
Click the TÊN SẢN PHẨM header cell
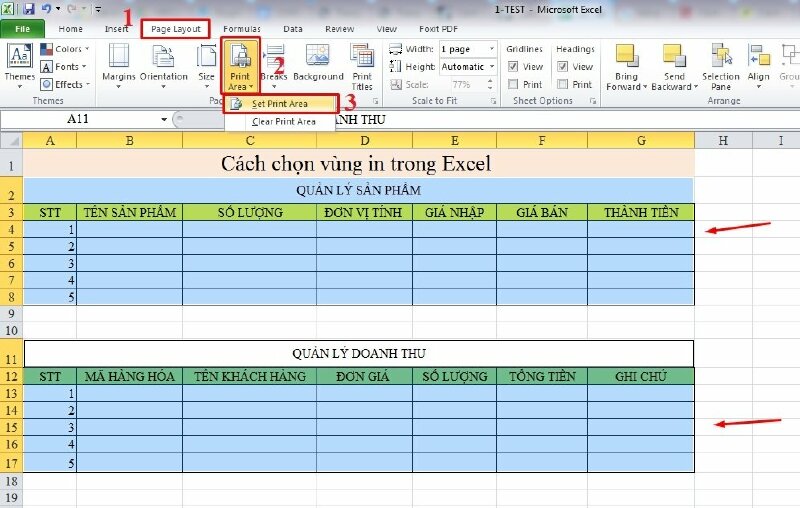pos(130,212)
